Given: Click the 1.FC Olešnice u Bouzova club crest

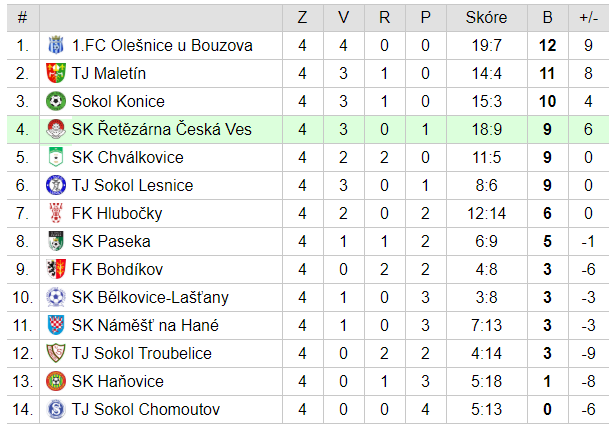Looking at the screenshot, I should 56,45.
